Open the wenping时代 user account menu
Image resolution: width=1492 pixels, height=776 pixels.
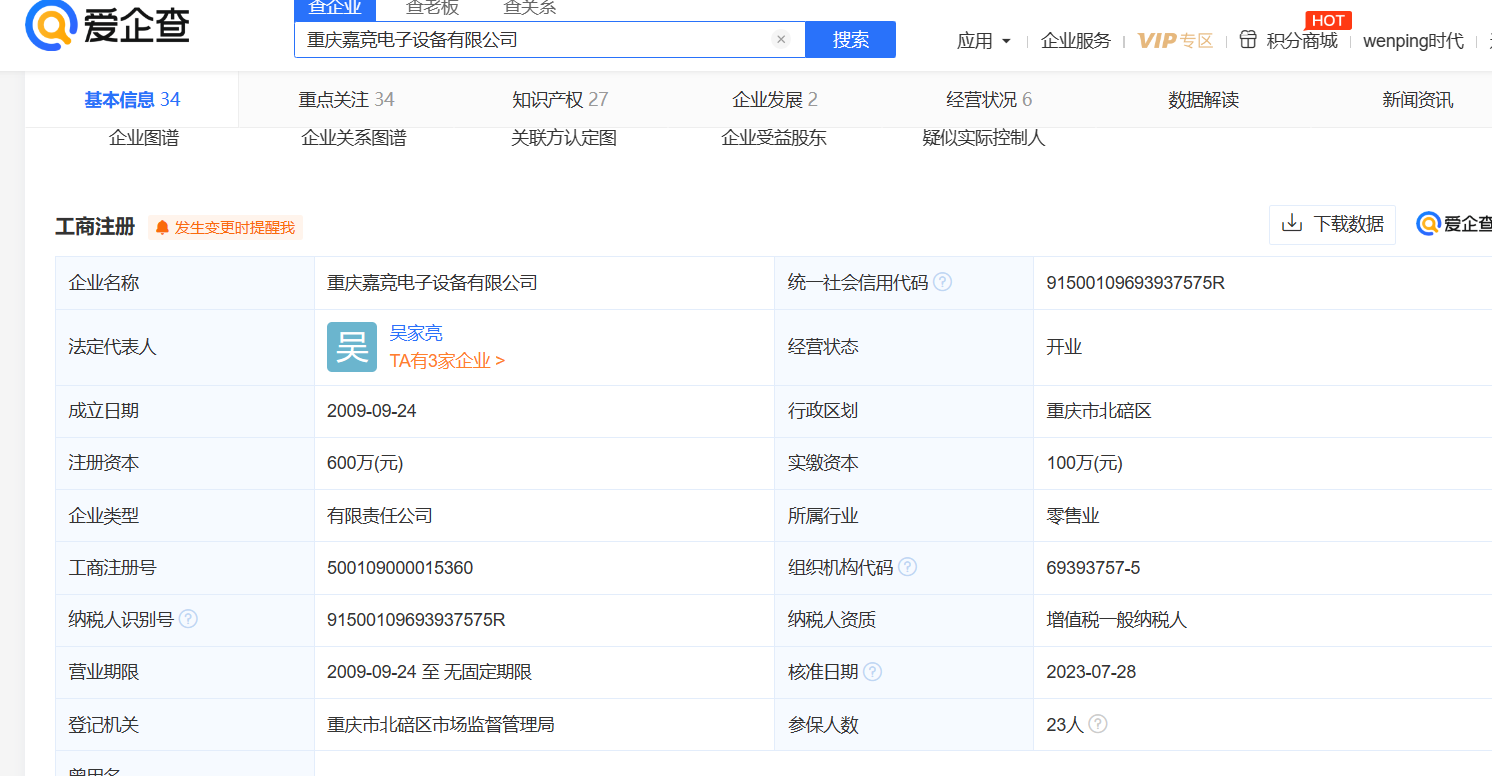(x=1413, y=41)
